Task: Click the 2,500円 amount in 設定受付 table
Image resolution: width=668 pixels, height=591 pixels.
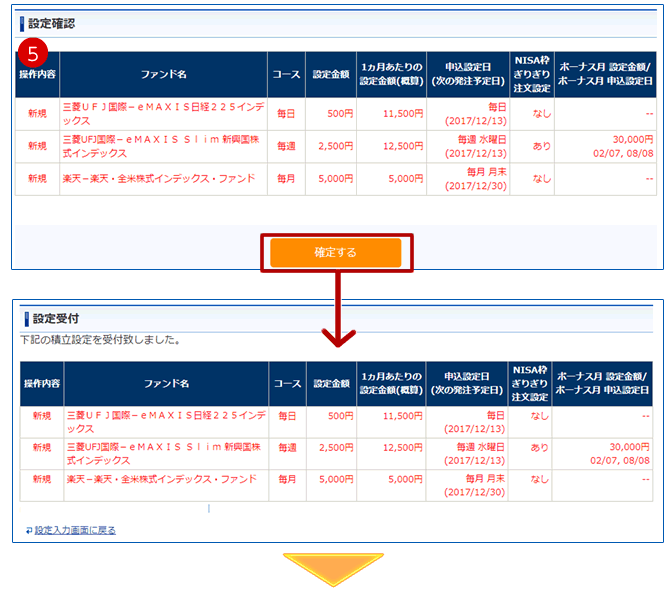Action: pos(336,447)
